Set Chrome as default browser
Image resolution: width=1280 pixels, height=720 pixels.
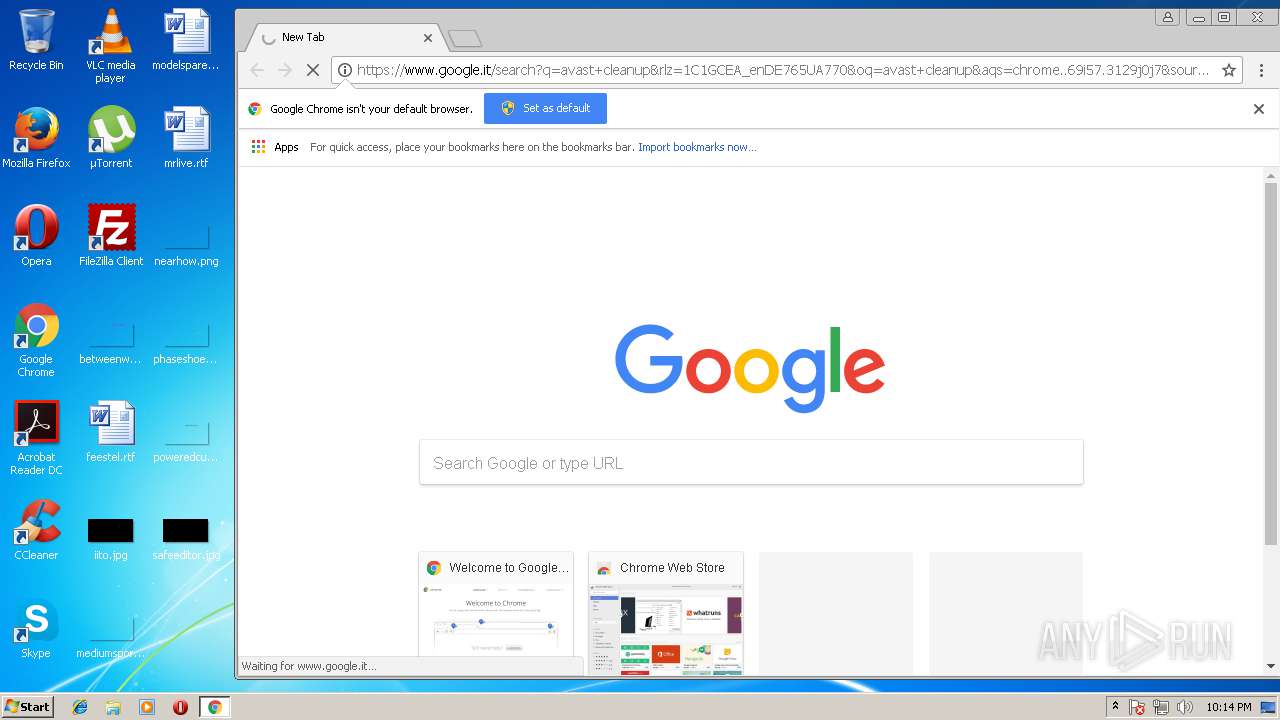click(x=545, y=108)
